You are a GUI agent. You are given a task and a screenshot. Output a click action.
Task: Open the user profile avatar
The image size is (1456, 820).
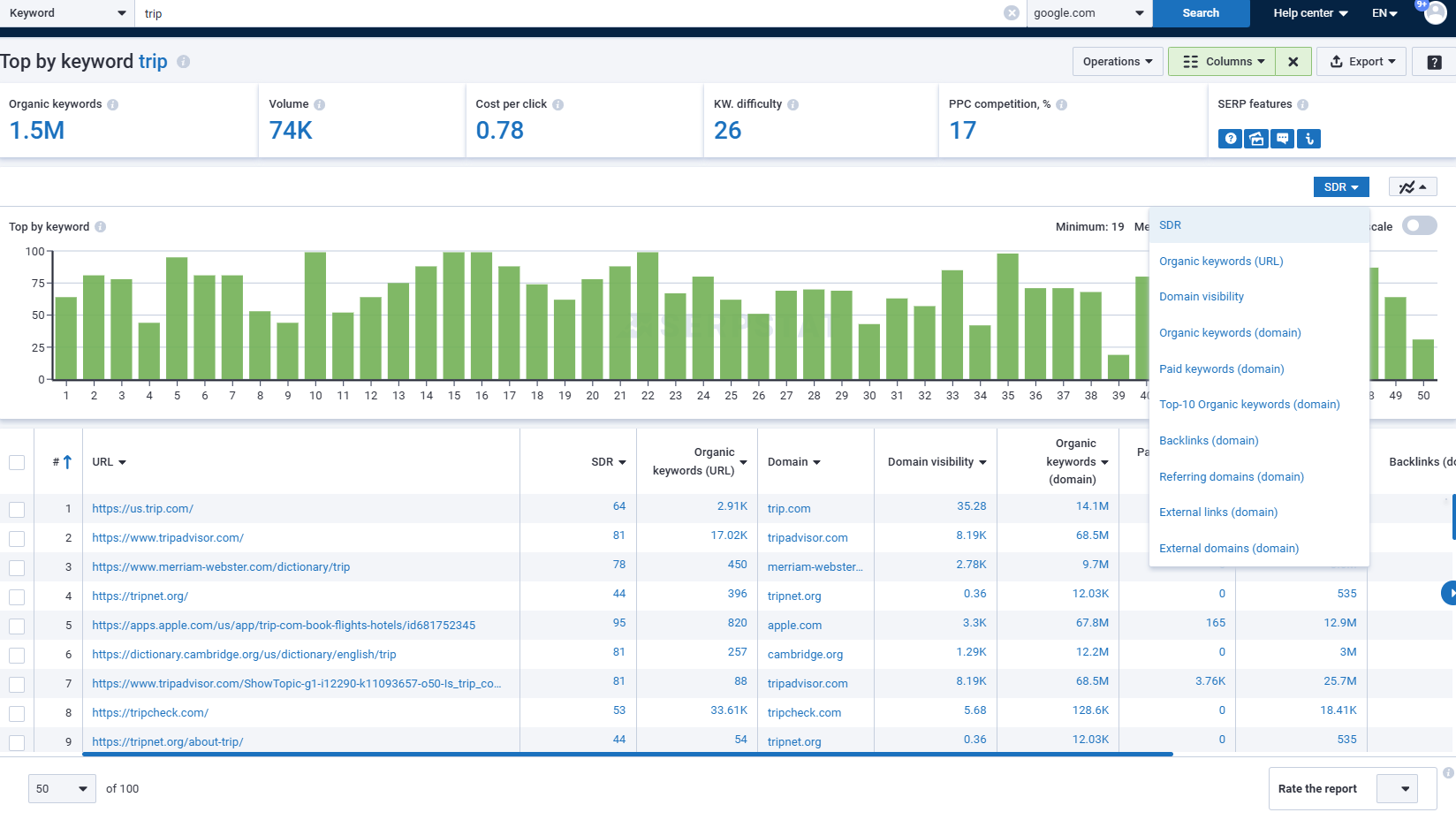pos(1436,12)
